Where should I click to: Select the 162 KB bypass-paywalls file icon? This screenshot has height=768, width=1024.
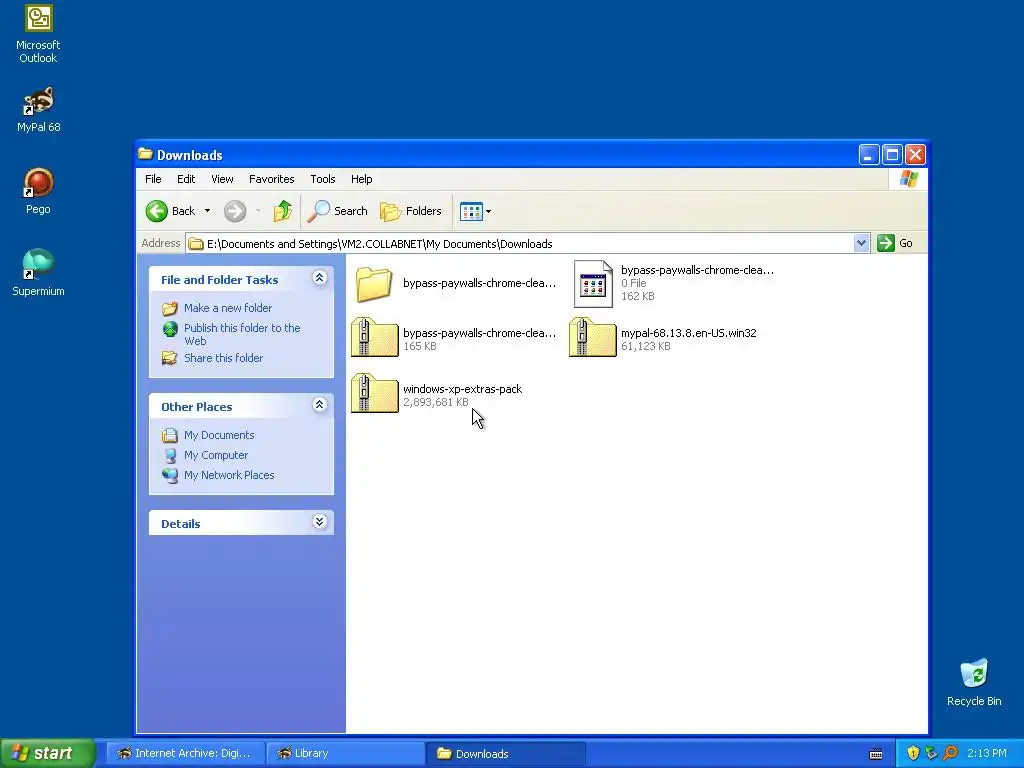[x=593, y=283]
